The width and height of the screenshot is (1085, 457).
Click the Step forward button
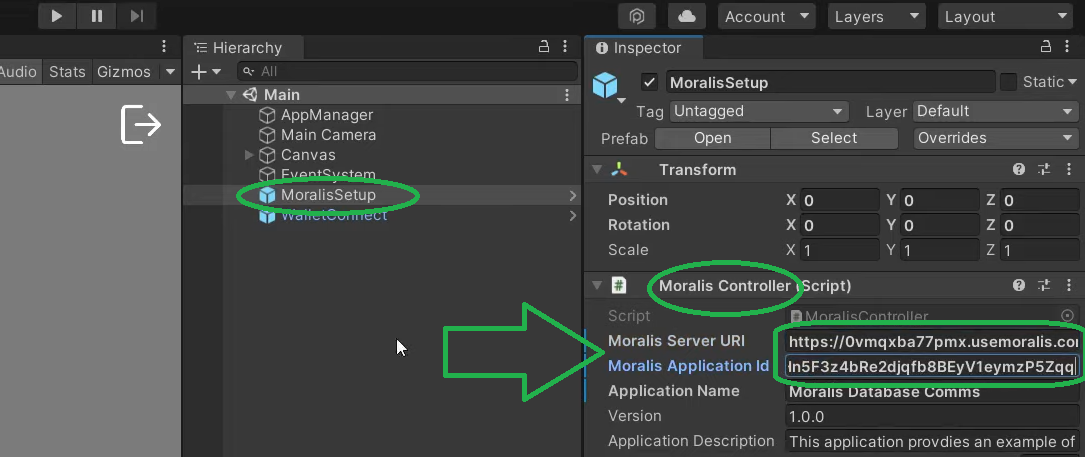tap(136, 16)
